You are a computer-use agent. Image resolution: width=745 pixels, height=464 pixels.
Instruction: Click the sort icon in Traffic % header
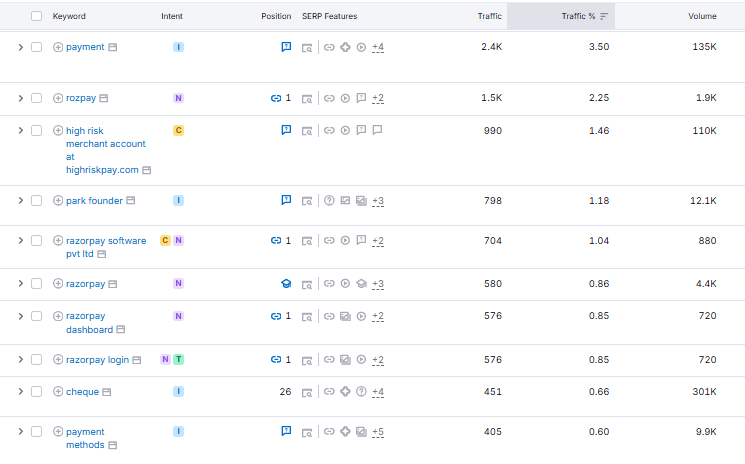[603, 16]
